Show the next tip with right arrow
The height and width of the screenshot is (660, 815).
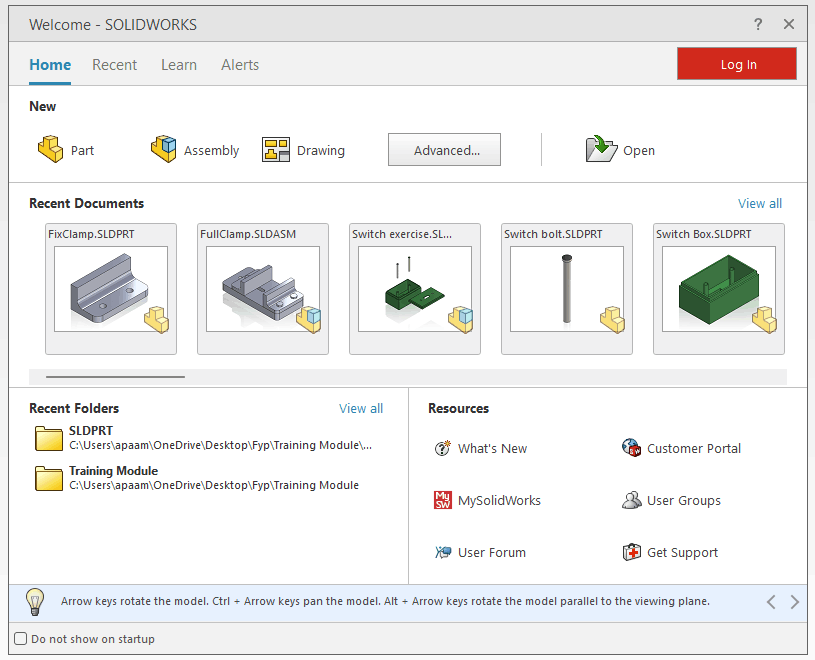(x=794, y=602)
